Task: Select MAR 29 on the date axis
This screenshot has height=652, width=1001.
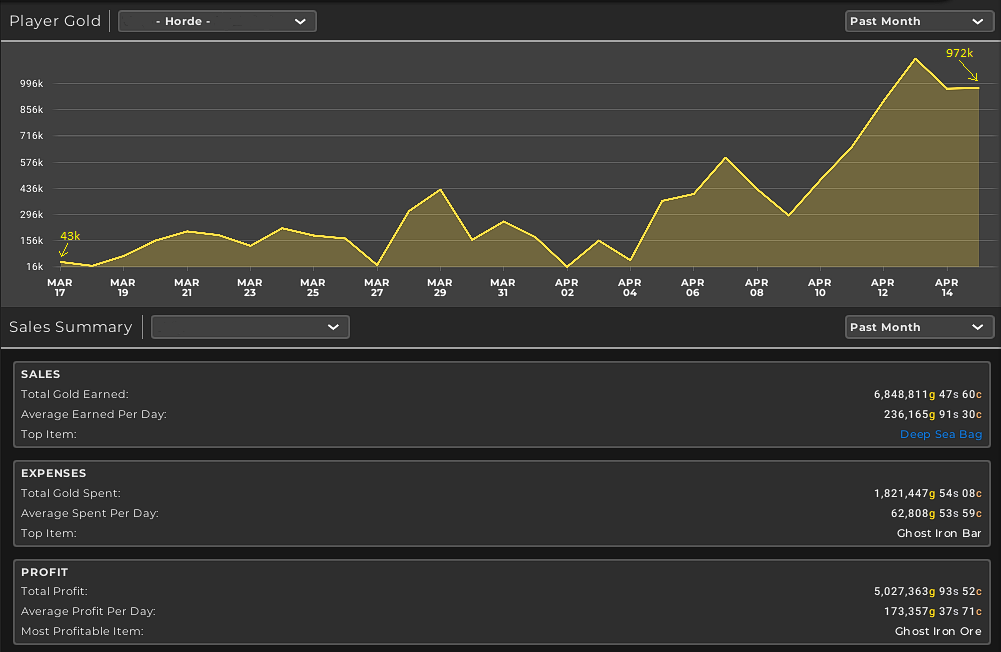Action: pos(440,288)
